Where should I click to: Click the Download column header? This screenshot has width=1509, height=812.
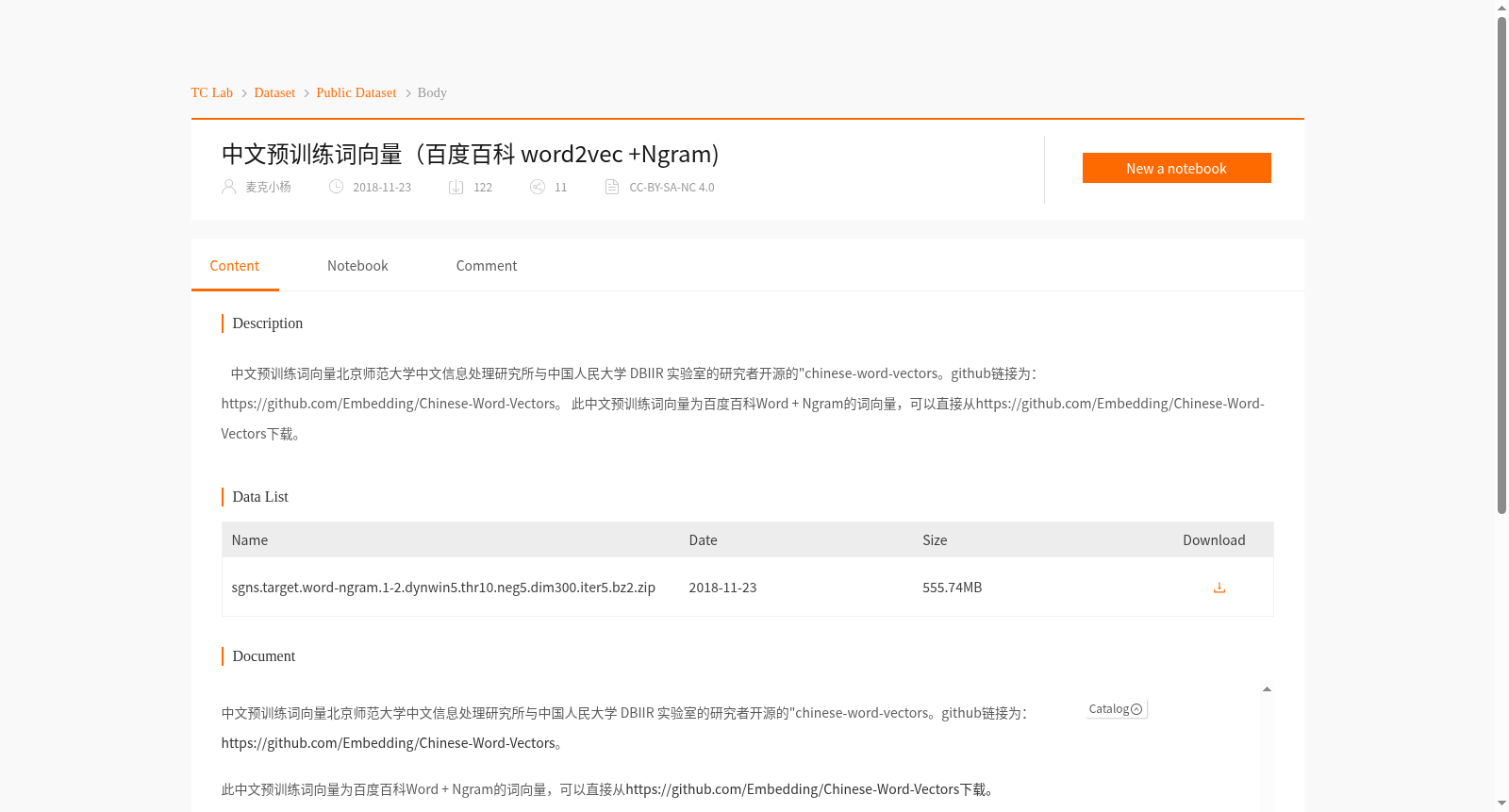pyautogui.click(x=1214, y=540)
